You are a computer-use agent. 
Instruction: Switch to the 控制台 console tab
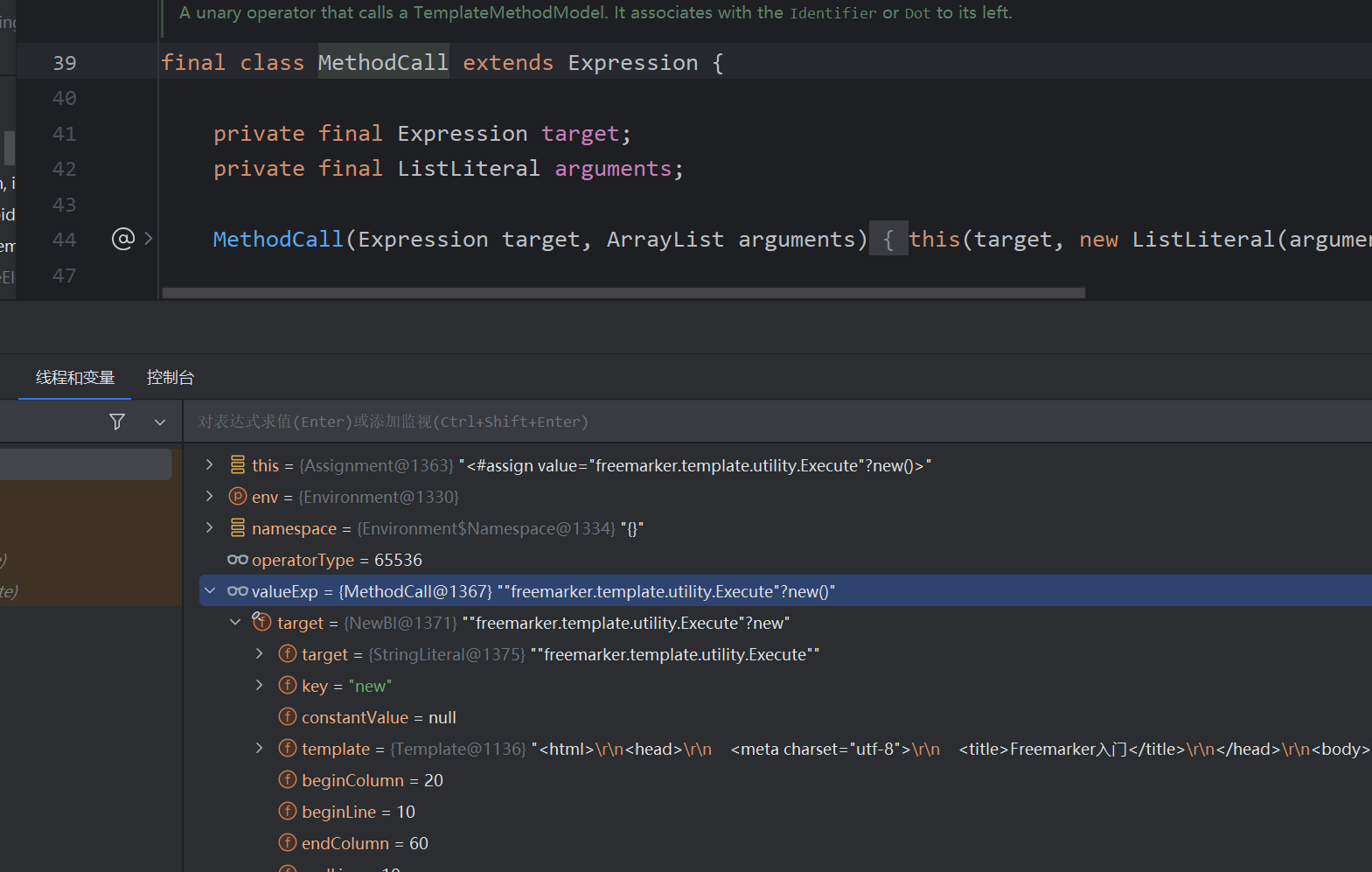(x=171, y=377)
